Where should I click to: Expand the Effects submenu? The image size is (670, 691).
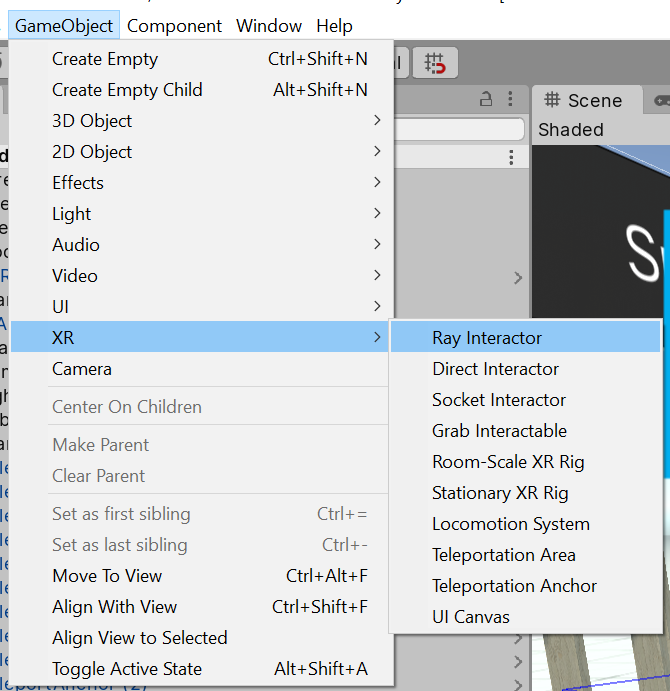(201, 182)
